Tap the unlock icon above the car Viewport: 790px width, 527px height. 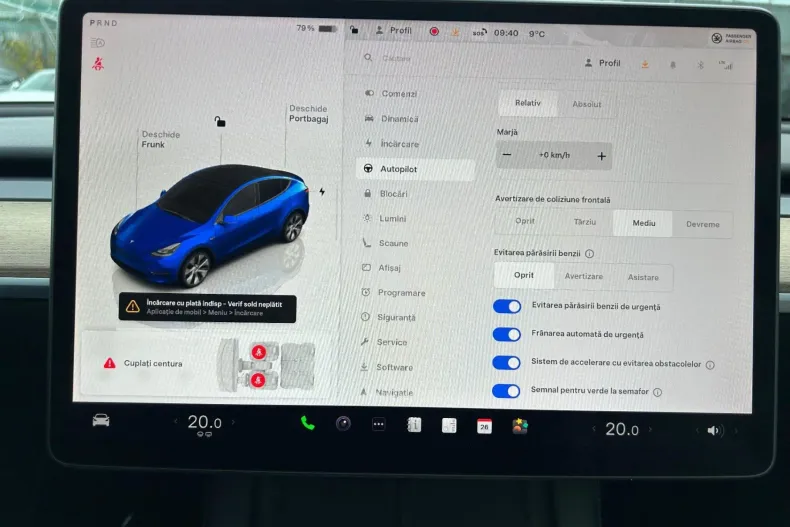pos(220,121)
